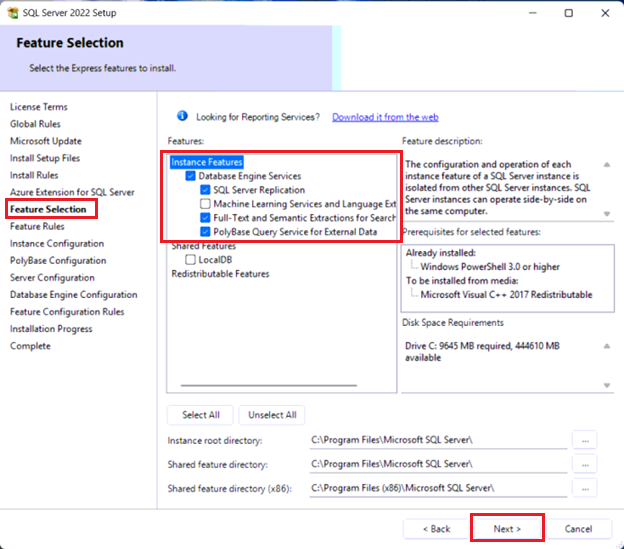The height and width of the screenshot is (549, 624).
Task: Click the Azure Extension for SQL Server step
Action: click(72, 192)
